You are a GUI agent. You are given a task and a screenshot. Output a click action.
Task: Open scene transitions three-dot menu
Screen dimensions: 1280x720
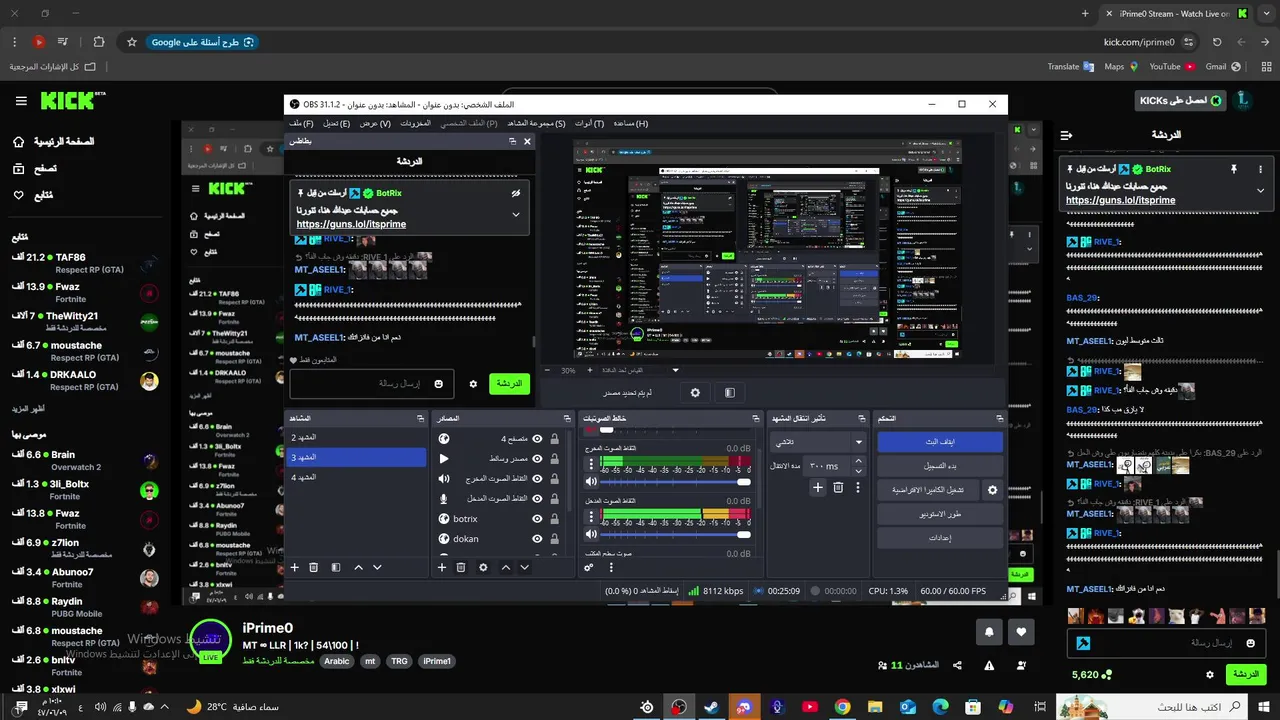tap(858, 487)
